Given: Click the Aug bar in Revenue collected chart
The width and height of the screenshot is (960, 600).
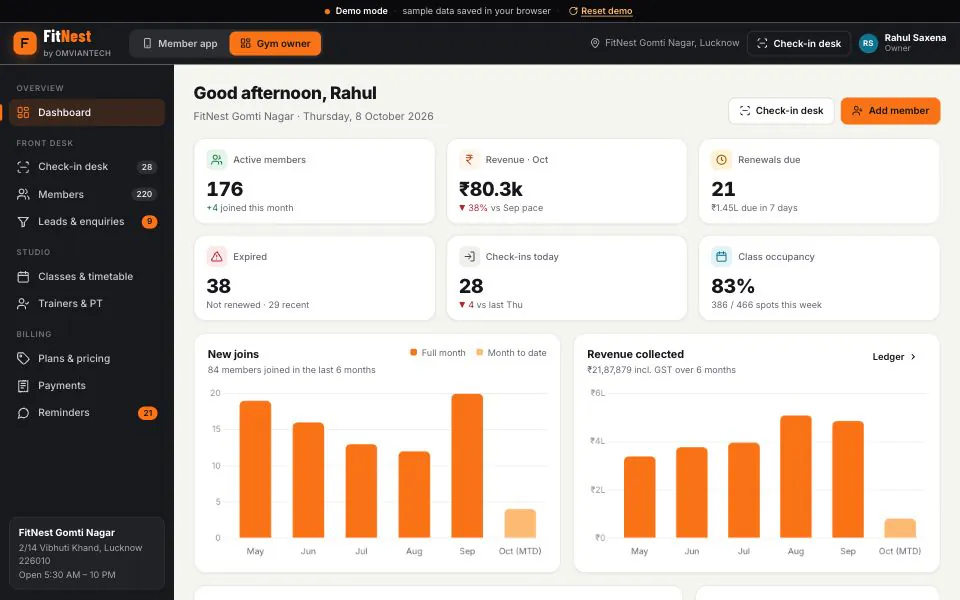Looking at the screenshot, I should (796, 477).
